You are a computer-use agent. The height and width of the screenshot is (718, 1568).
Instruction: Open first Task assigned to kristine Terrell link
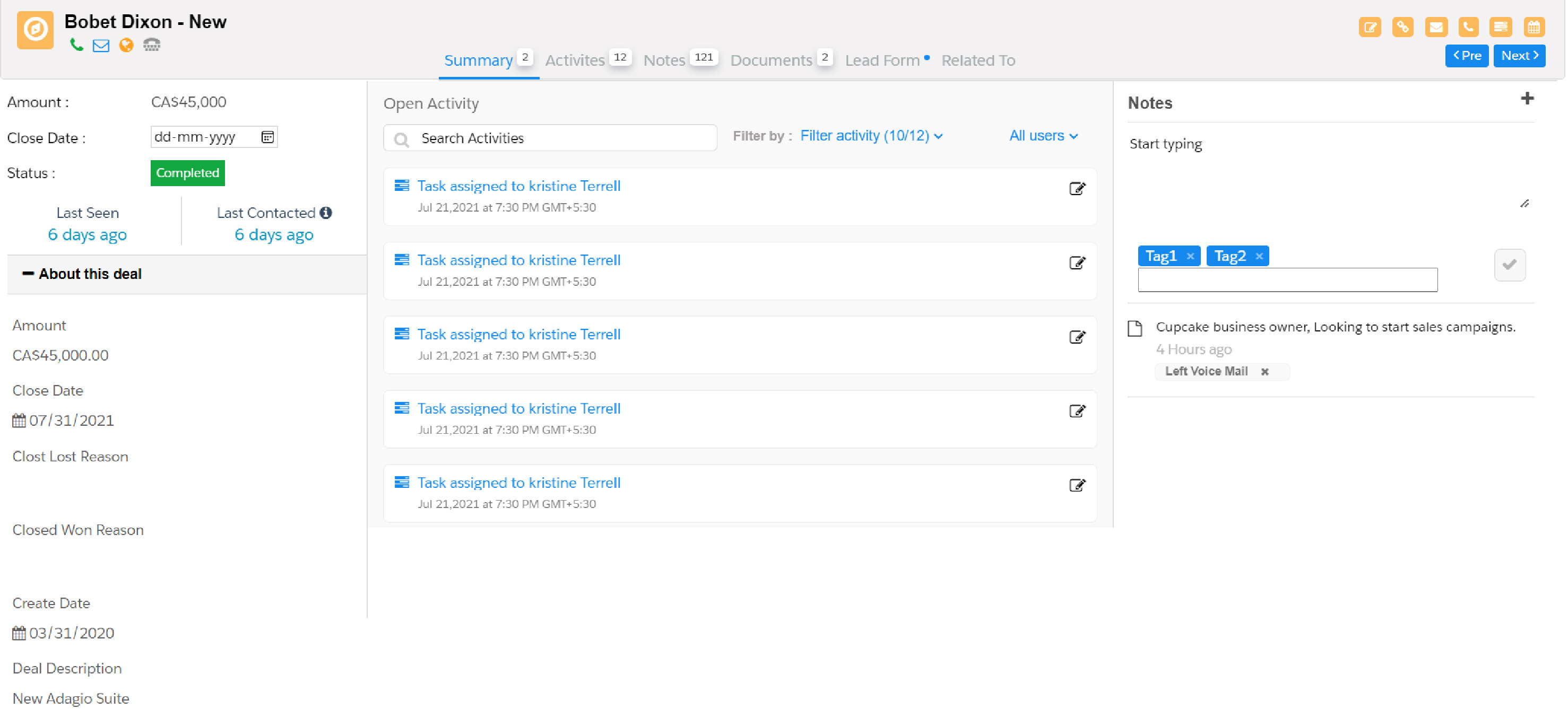point(518,186)
